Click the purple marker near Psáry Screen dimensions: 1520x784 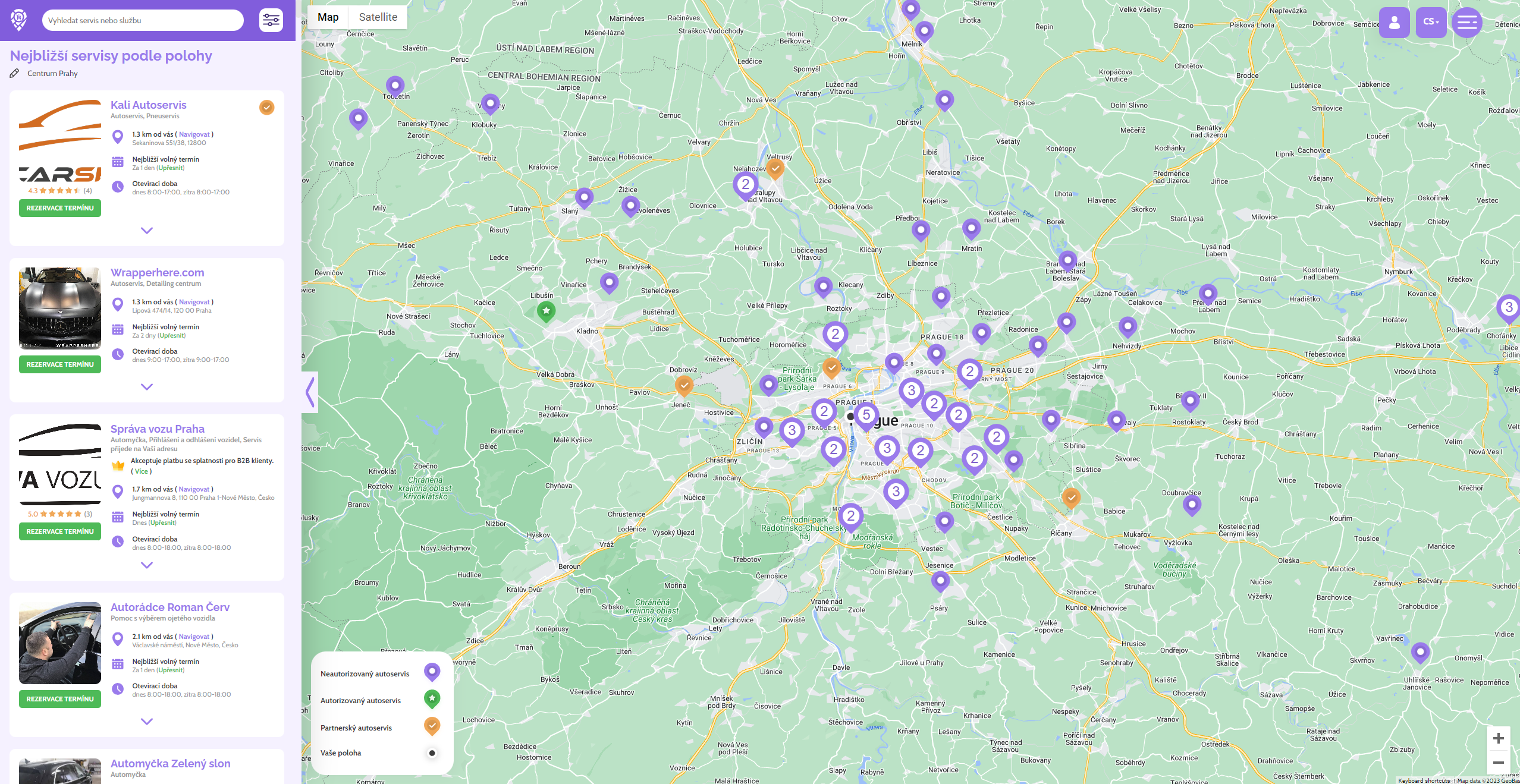click(940, 581)
